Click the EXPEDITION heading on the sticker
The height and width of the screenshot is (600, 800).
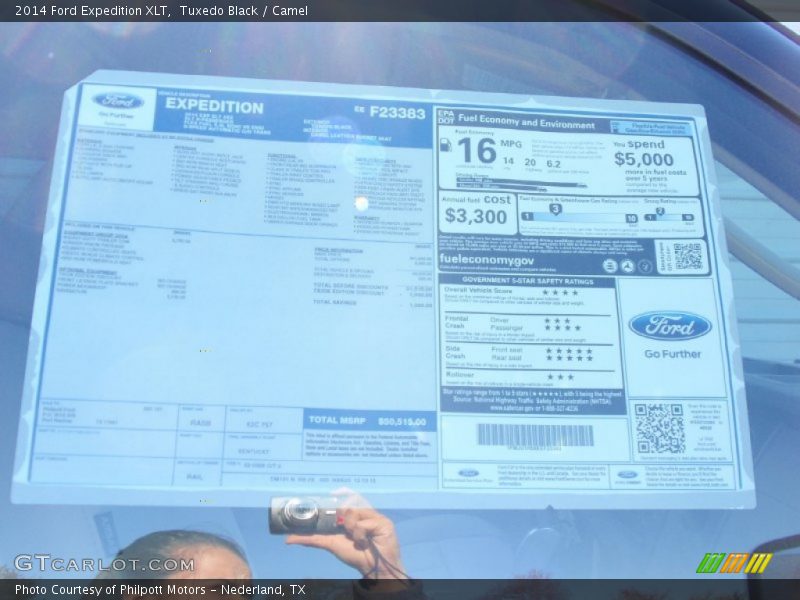[x=214, y=106]
